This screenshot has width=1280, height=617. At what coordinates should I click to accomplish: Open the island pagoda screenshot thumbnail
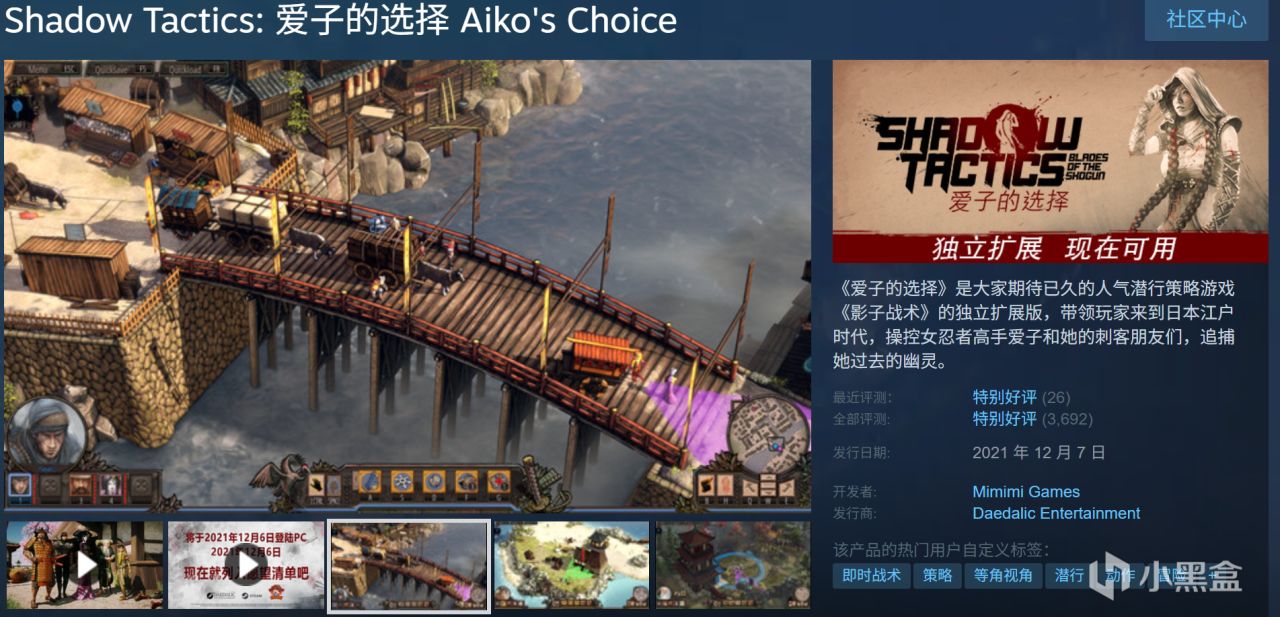click(571, 565)
